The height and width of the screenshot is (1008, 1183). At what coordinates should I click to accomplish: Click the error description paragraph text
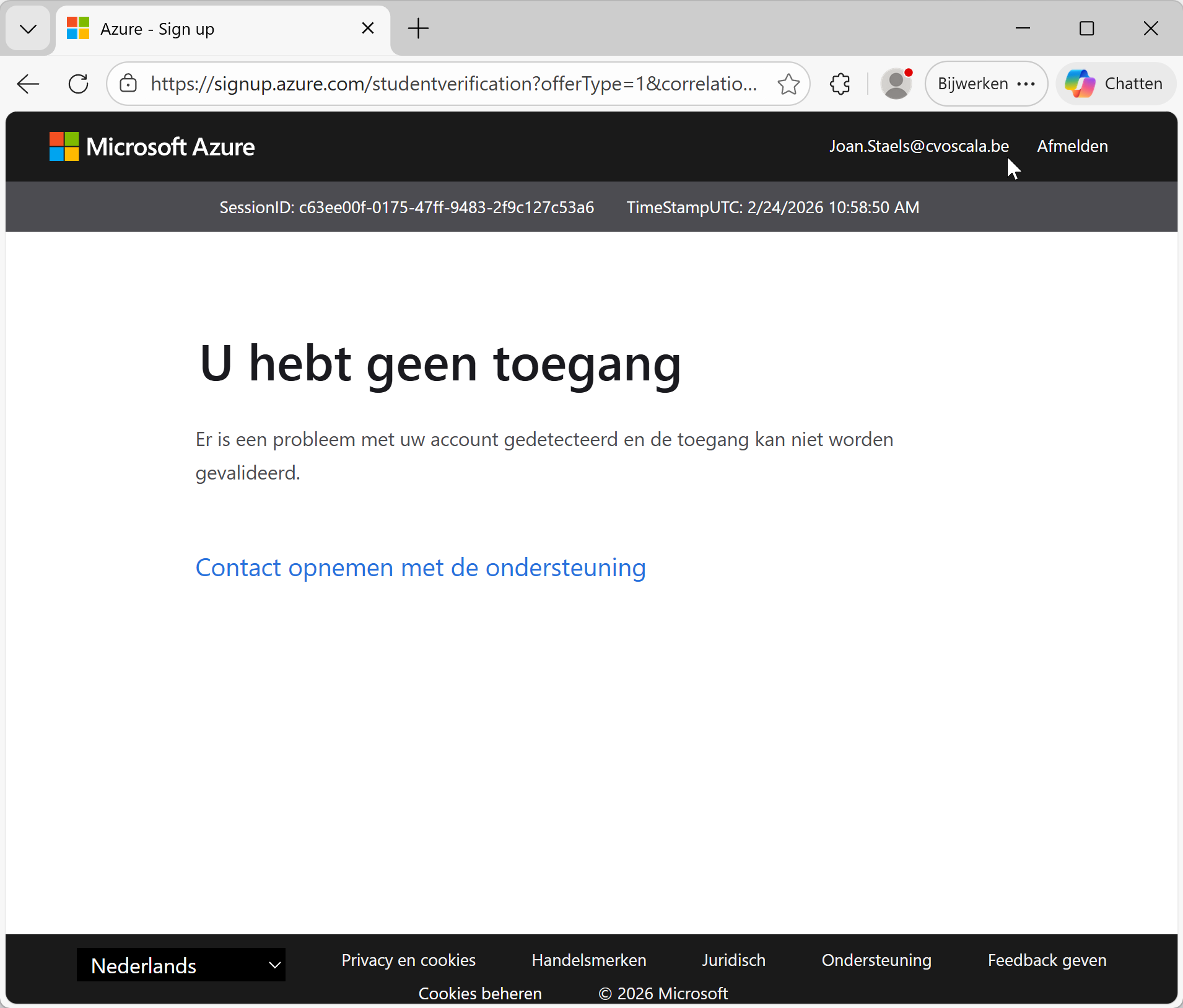point(544,456)
